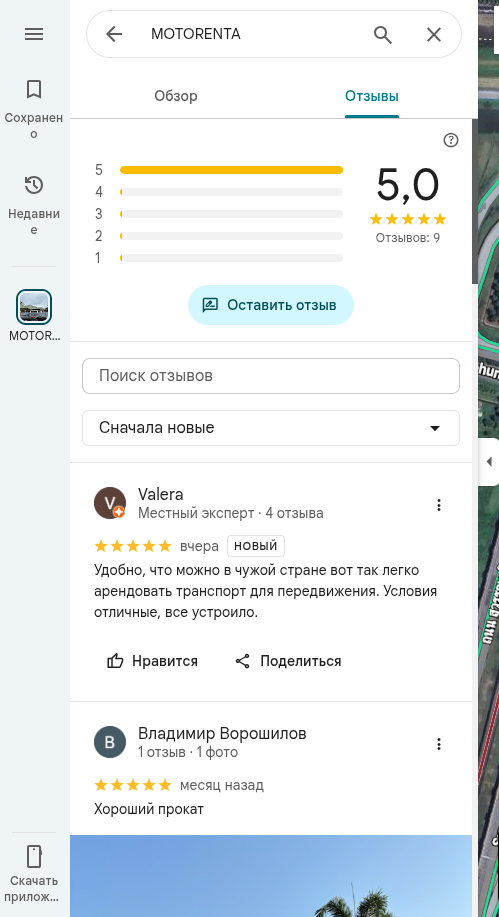Image resolution: width=499 pixels, height=917 pixels.
Task: Switch to the Обзор tab
Action: [175, 96]
